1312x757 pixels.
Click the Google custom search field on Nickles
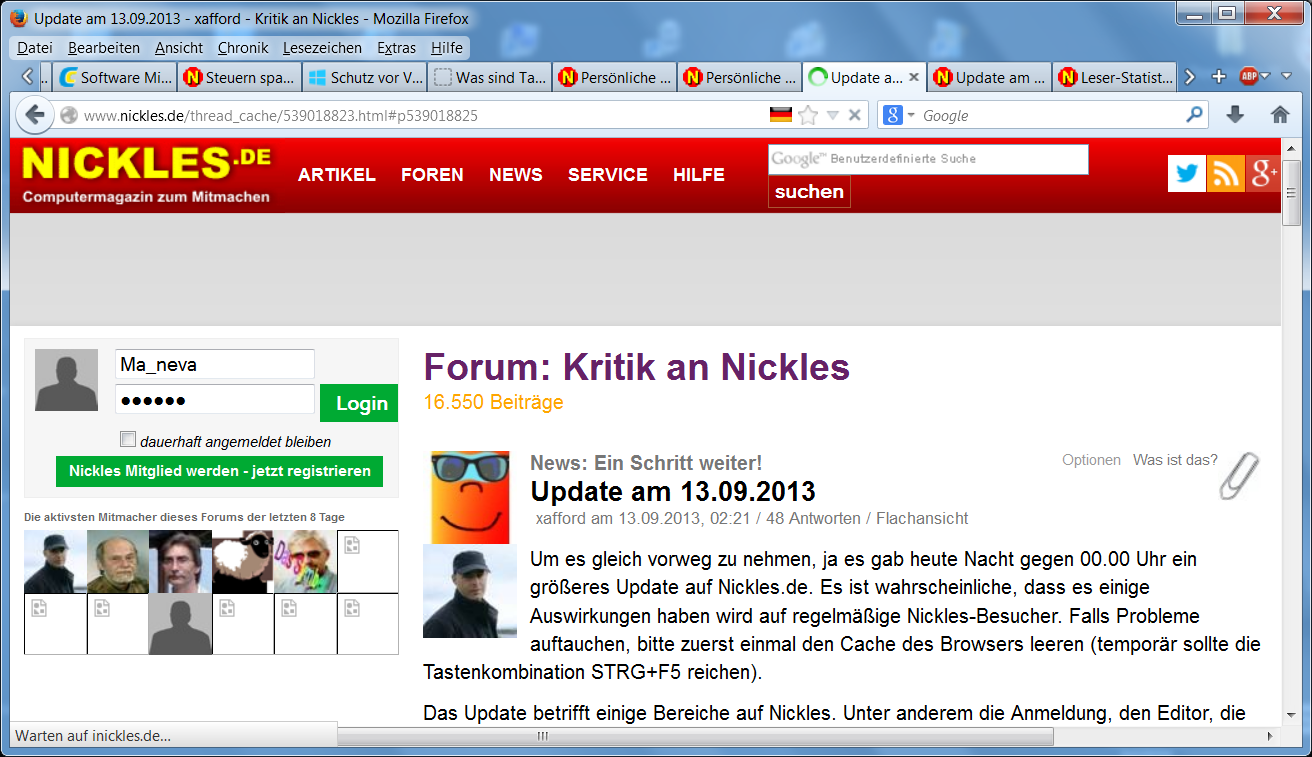[928, 159]
